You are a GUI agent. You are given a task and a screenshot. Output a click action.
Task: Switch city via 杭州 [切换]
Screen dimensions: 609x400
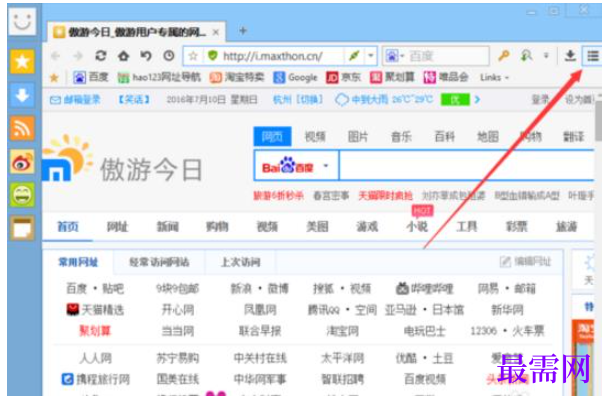pos(298,100)
